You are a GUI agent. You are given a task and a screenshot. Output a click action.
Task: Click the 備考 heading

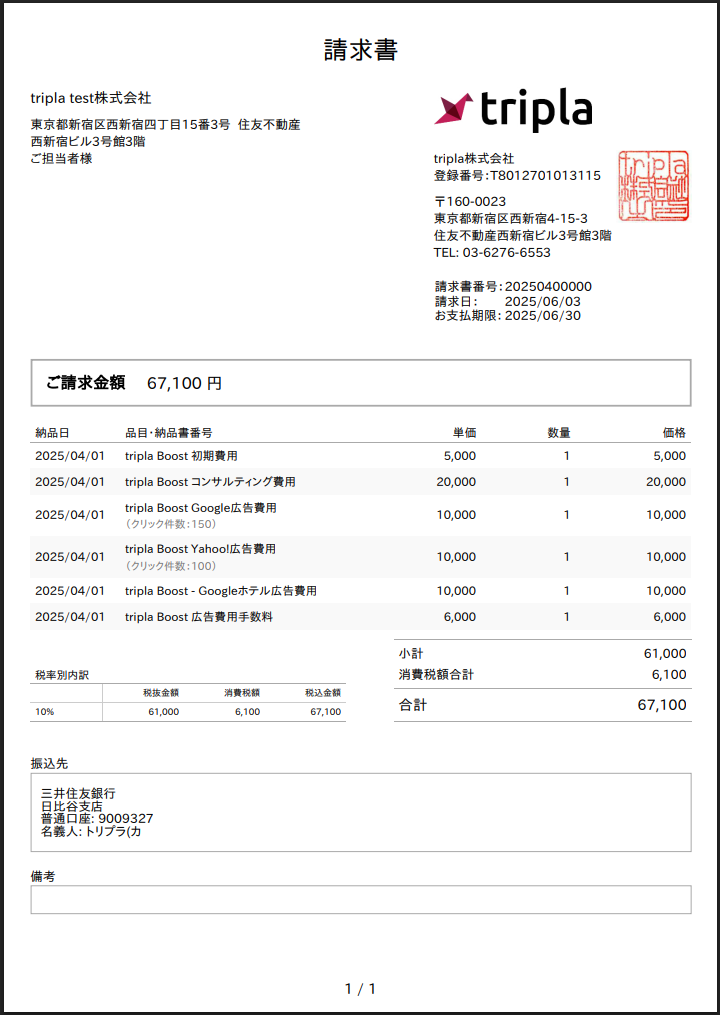(x=43, y=876)
